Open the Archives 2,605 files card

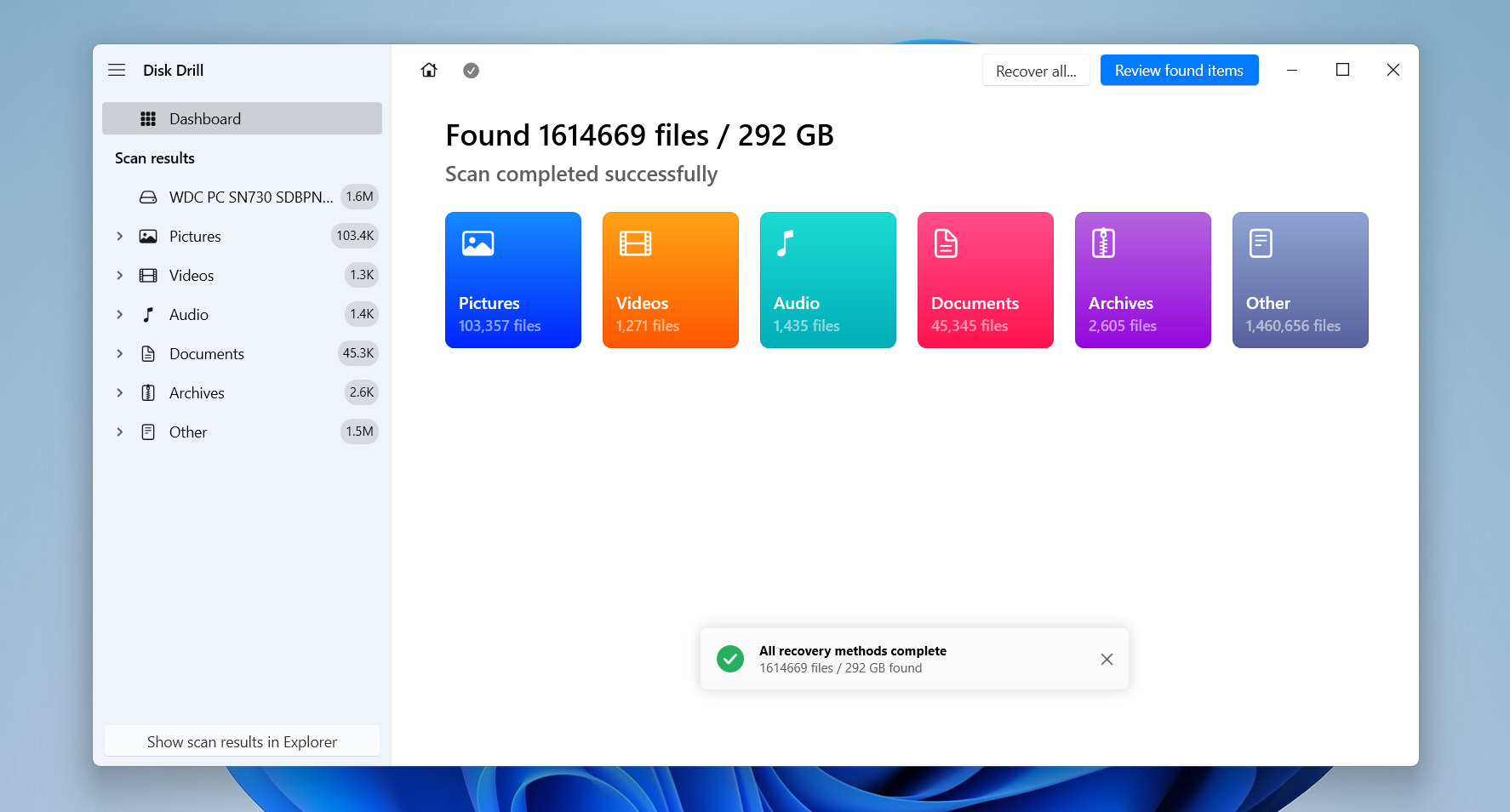(1143, 280)
